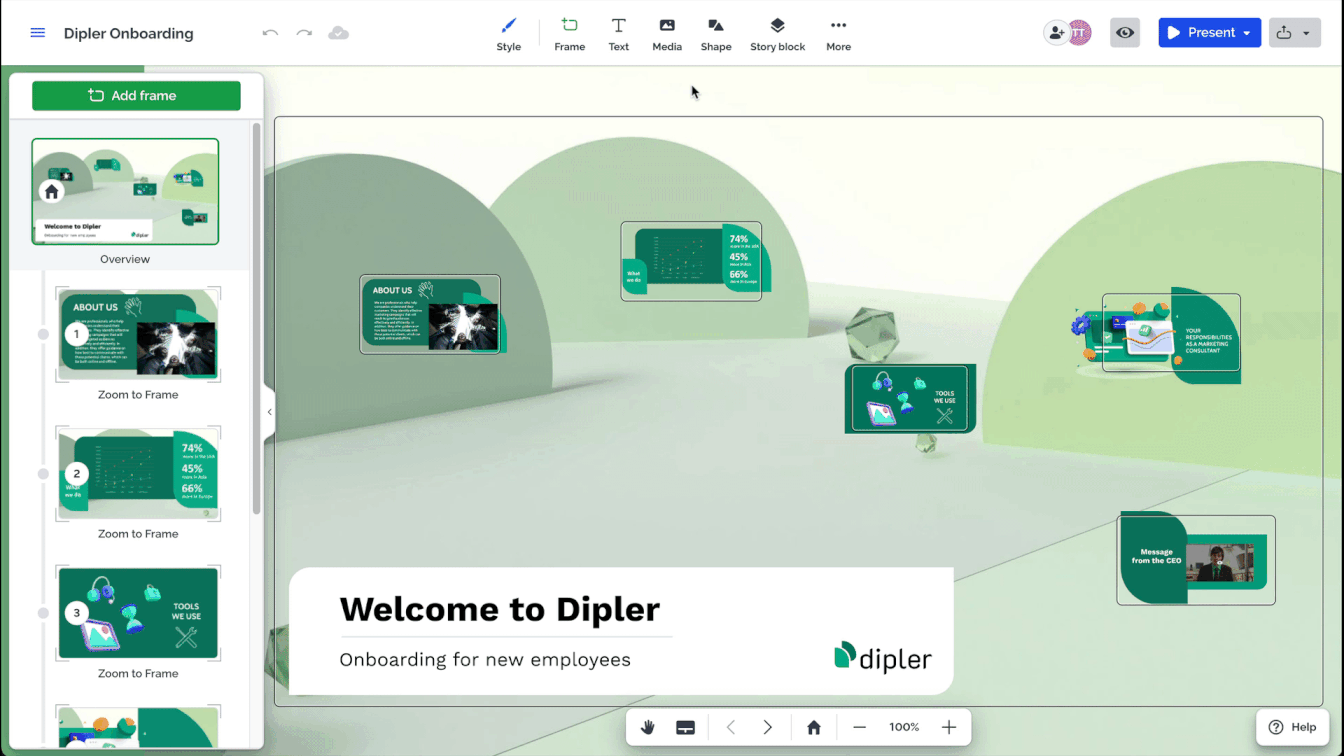Click the share export icon button
Viewport: 1344px width, 756px height.
(1284, 33)
